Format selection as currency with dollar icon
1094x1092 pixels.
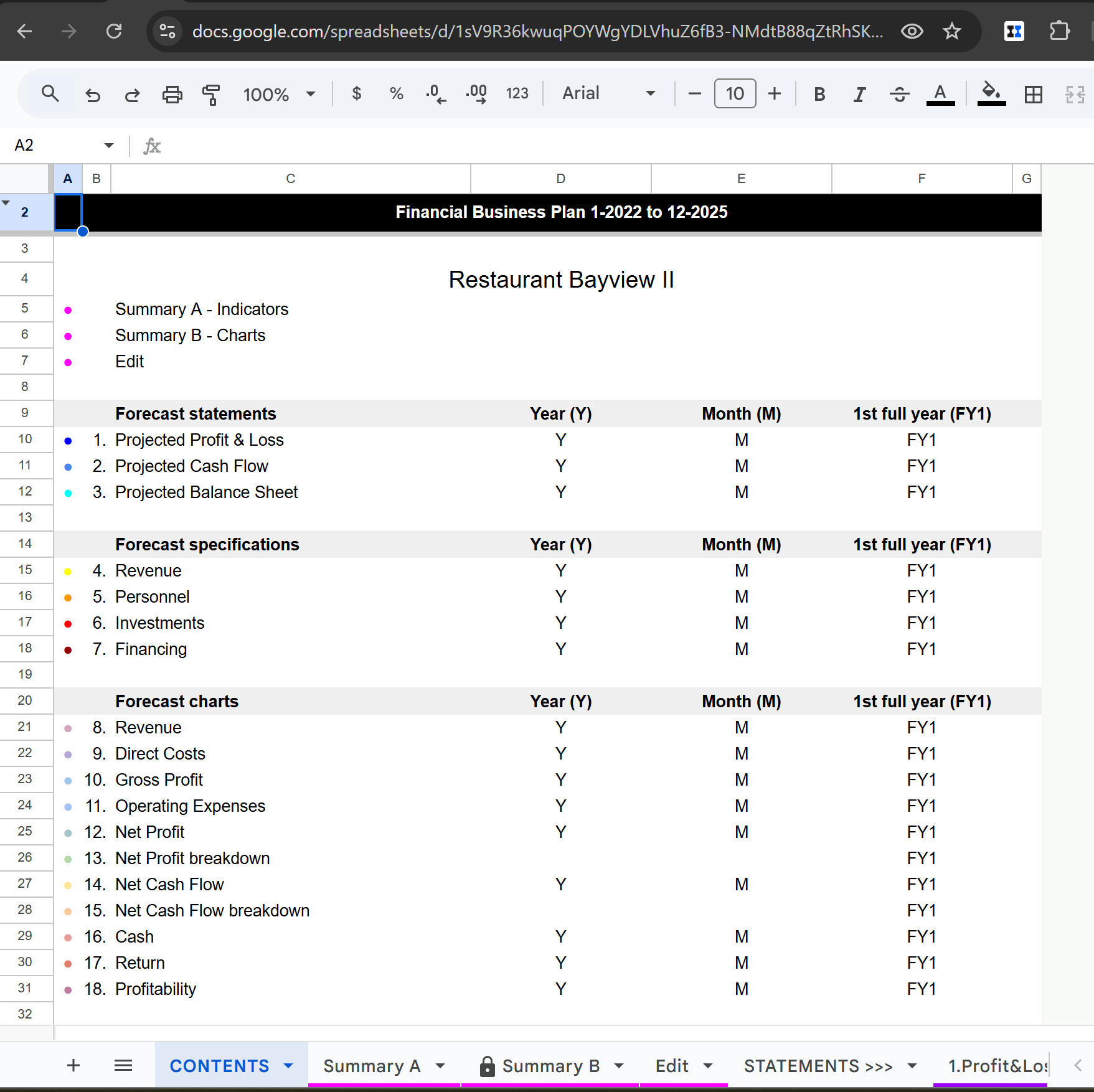click(x=357, y=93)
